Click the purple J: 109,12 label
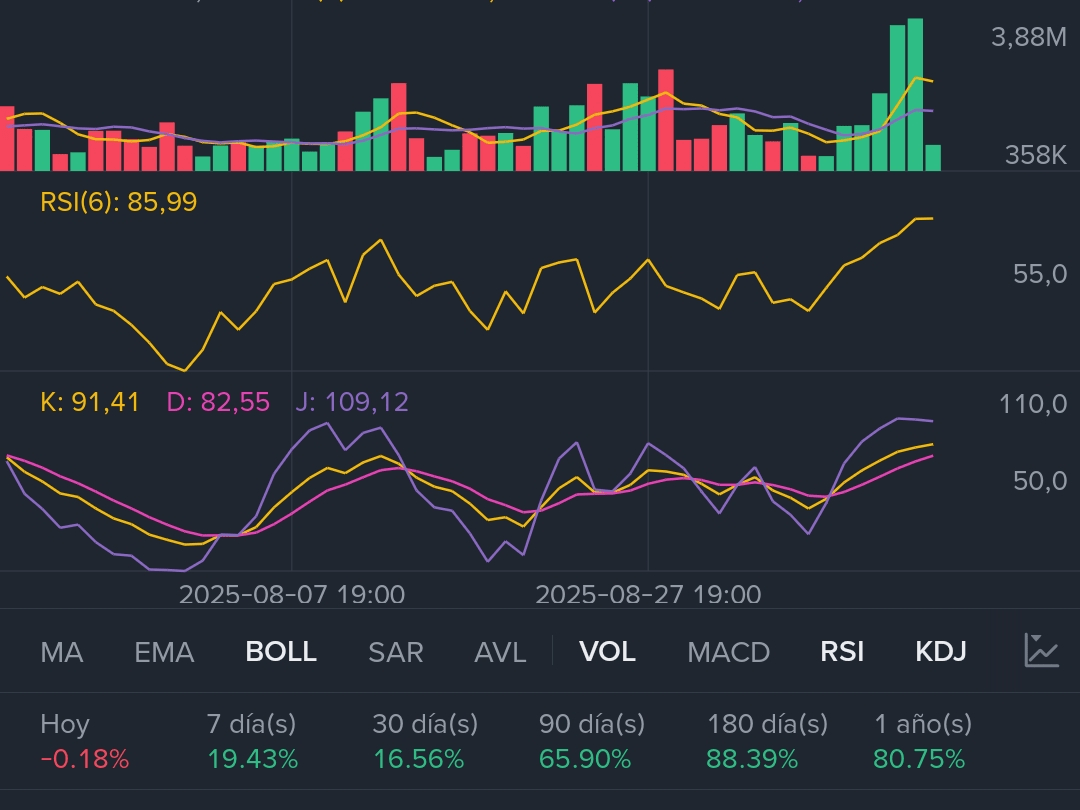The width and height of the screenshot is (1080, 810). pyautogui.click(x=351, y=402)
